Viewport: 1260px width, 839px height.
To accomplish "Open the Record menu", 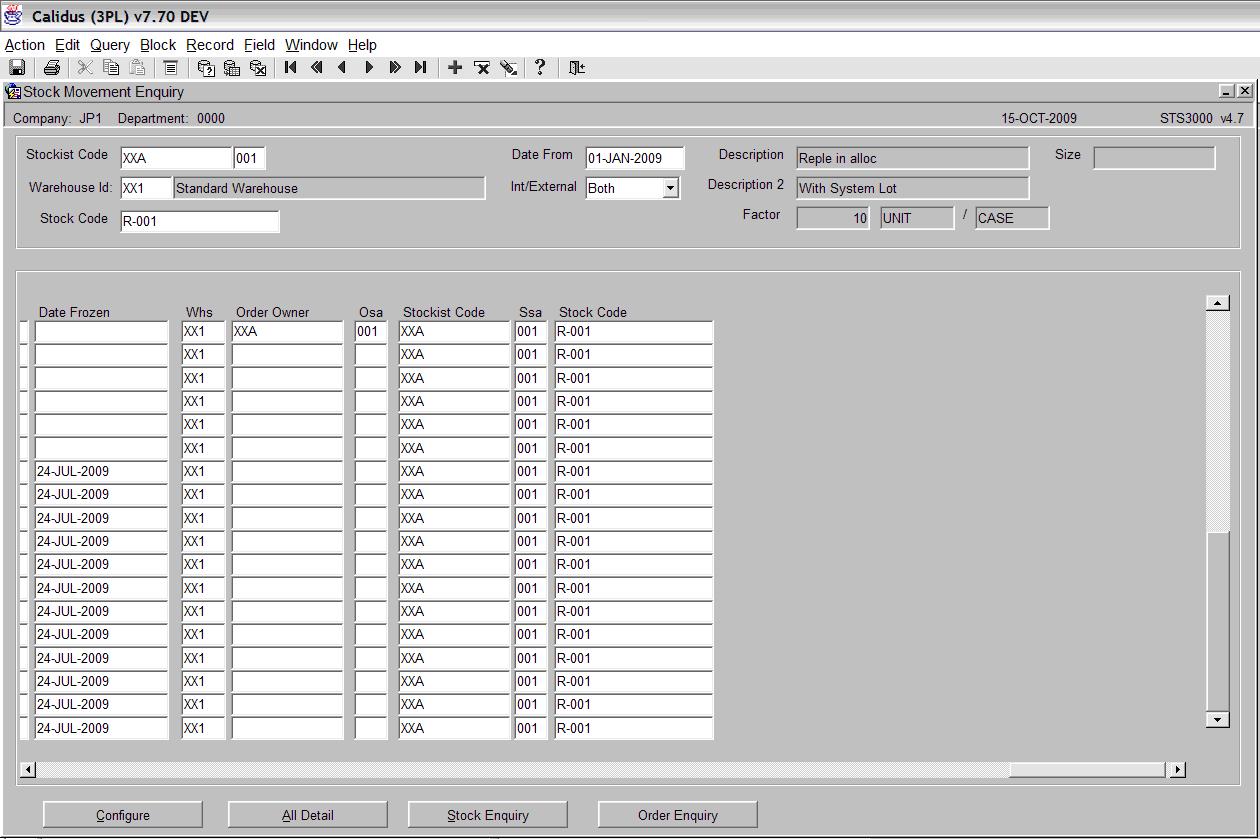I will (x=210, y=45).
